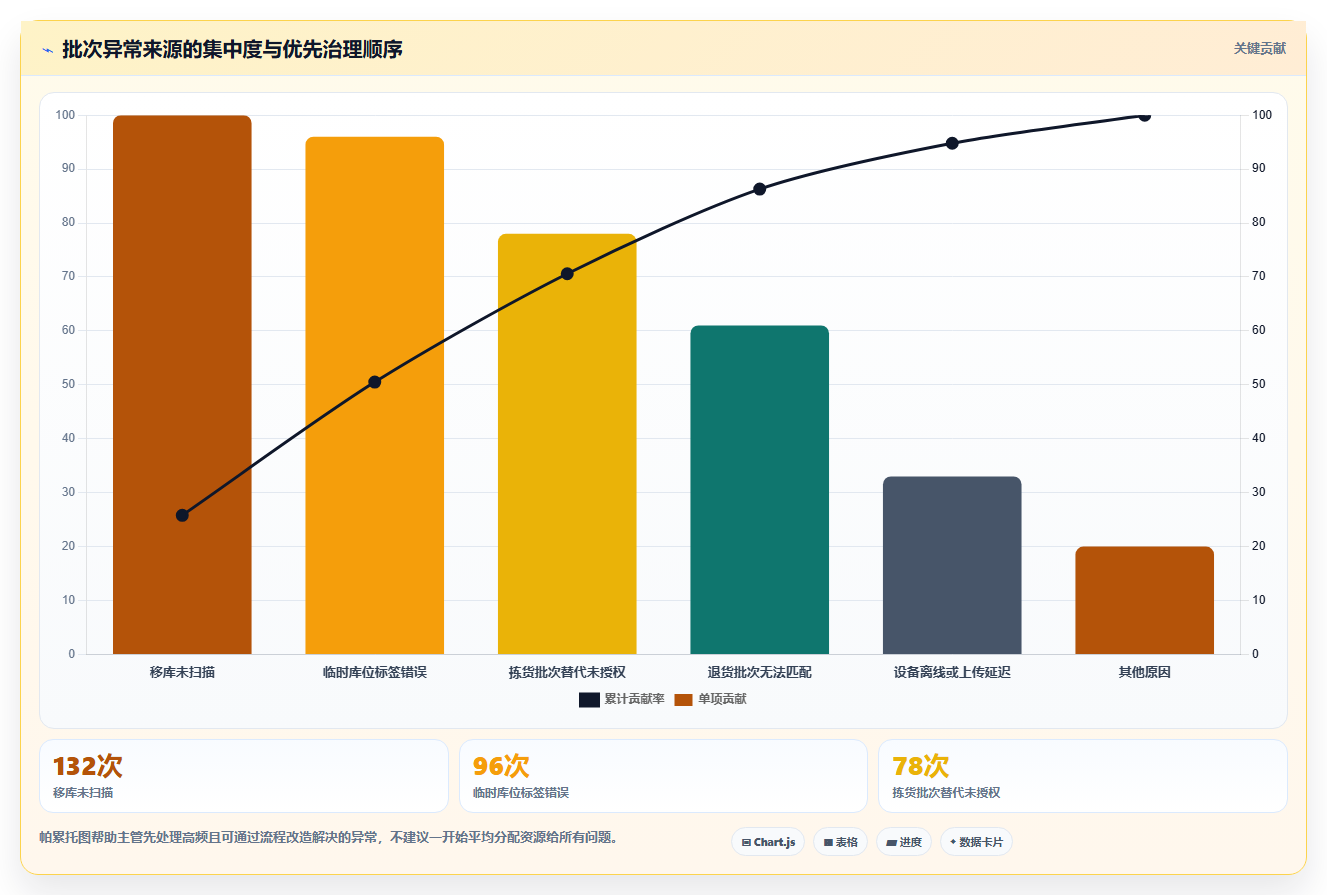Screen dimensions: 1327x895
Task: Click the x-axis label 临时库位标签错误
Action: 375,672
